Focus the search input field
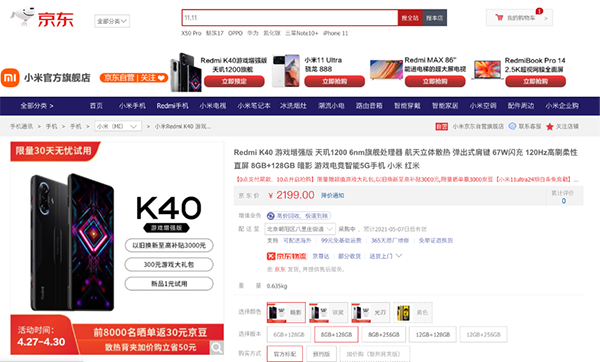Viewport: 600px width, 362px height. point(290,18)
